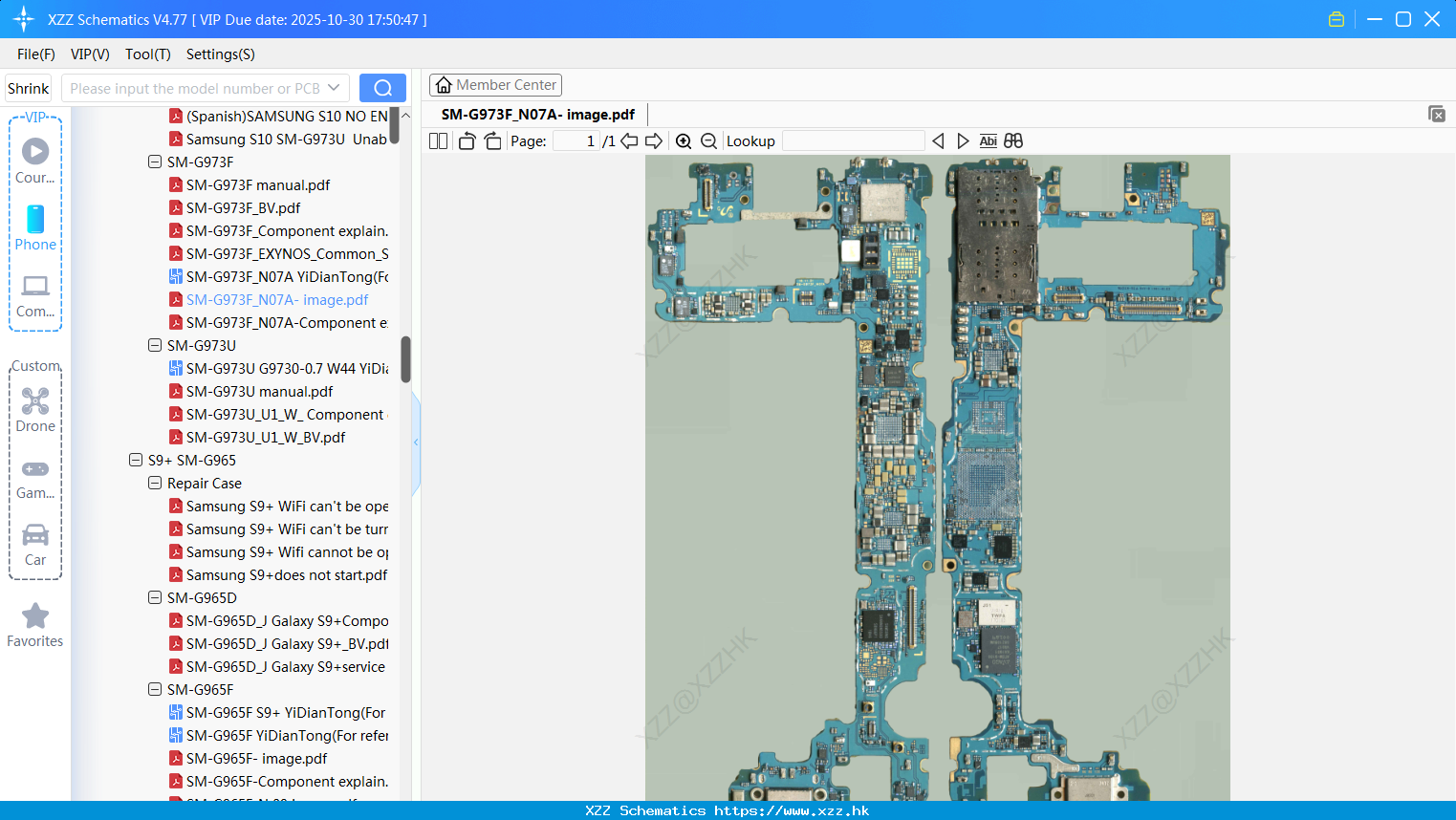
Task: Open the Game console category
Action: (x=35, y=478)
